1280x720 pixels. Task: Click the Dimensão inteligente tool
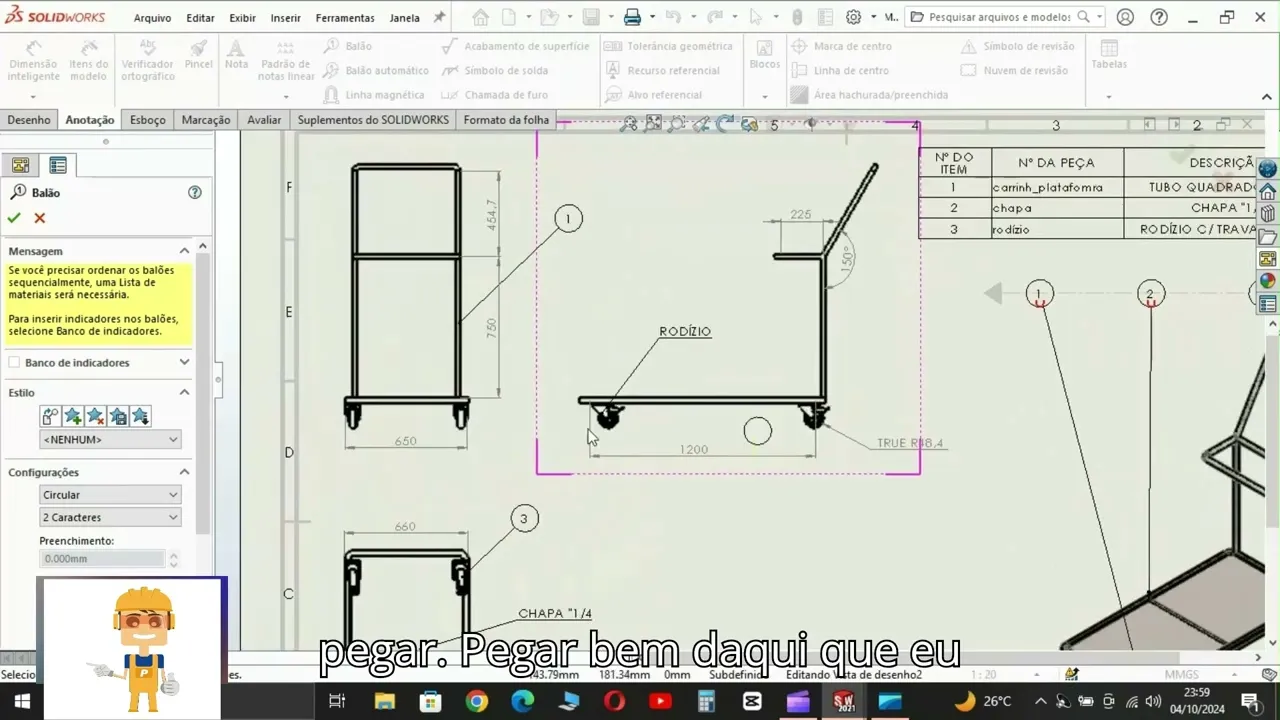[x=33, y=62]
